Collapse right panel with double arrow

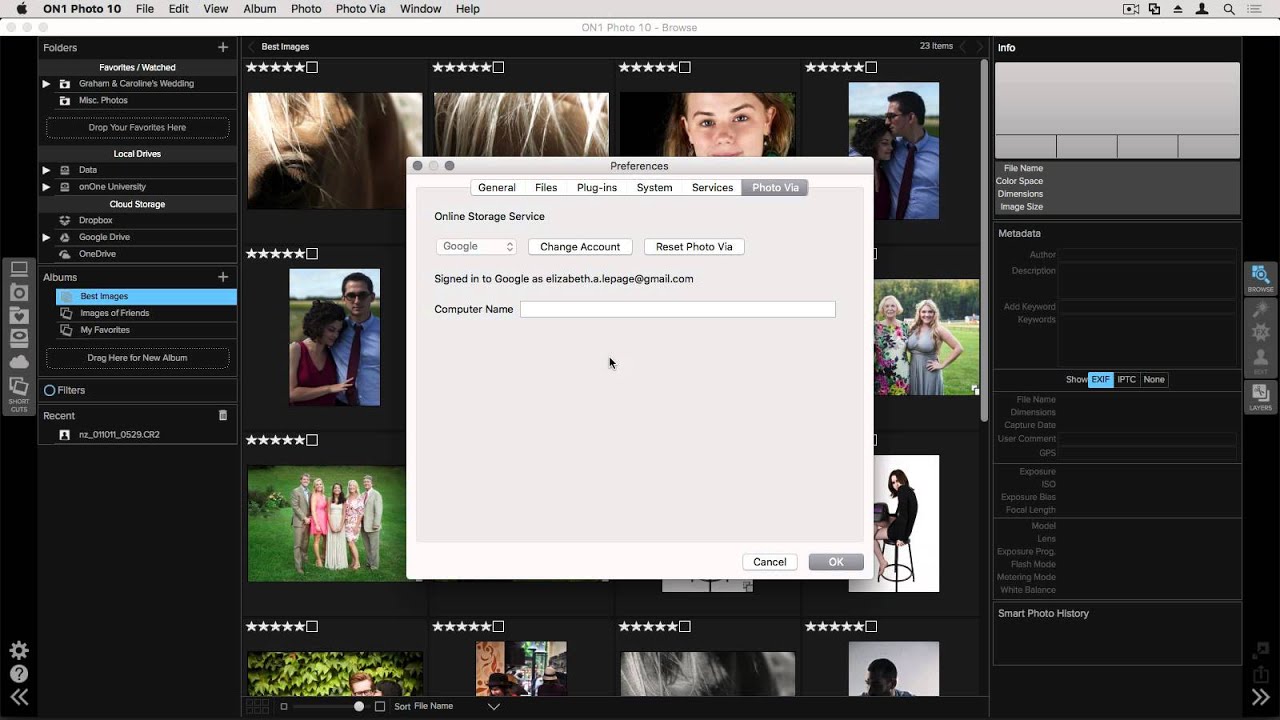pos(1260,698)
